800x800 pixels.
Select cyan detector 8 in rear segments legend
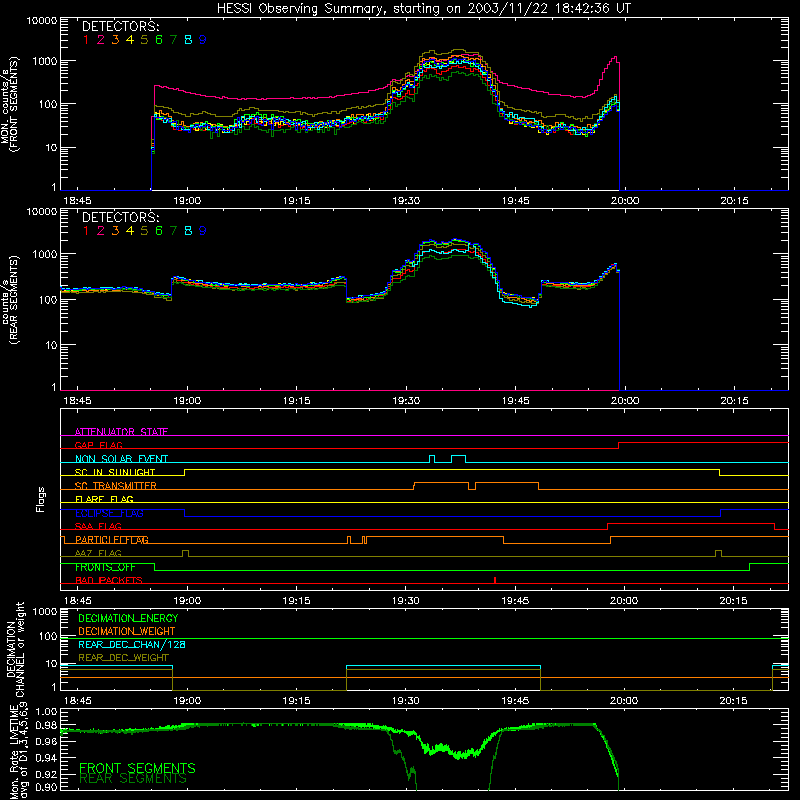pyautogui.click(x=188, y=231)
